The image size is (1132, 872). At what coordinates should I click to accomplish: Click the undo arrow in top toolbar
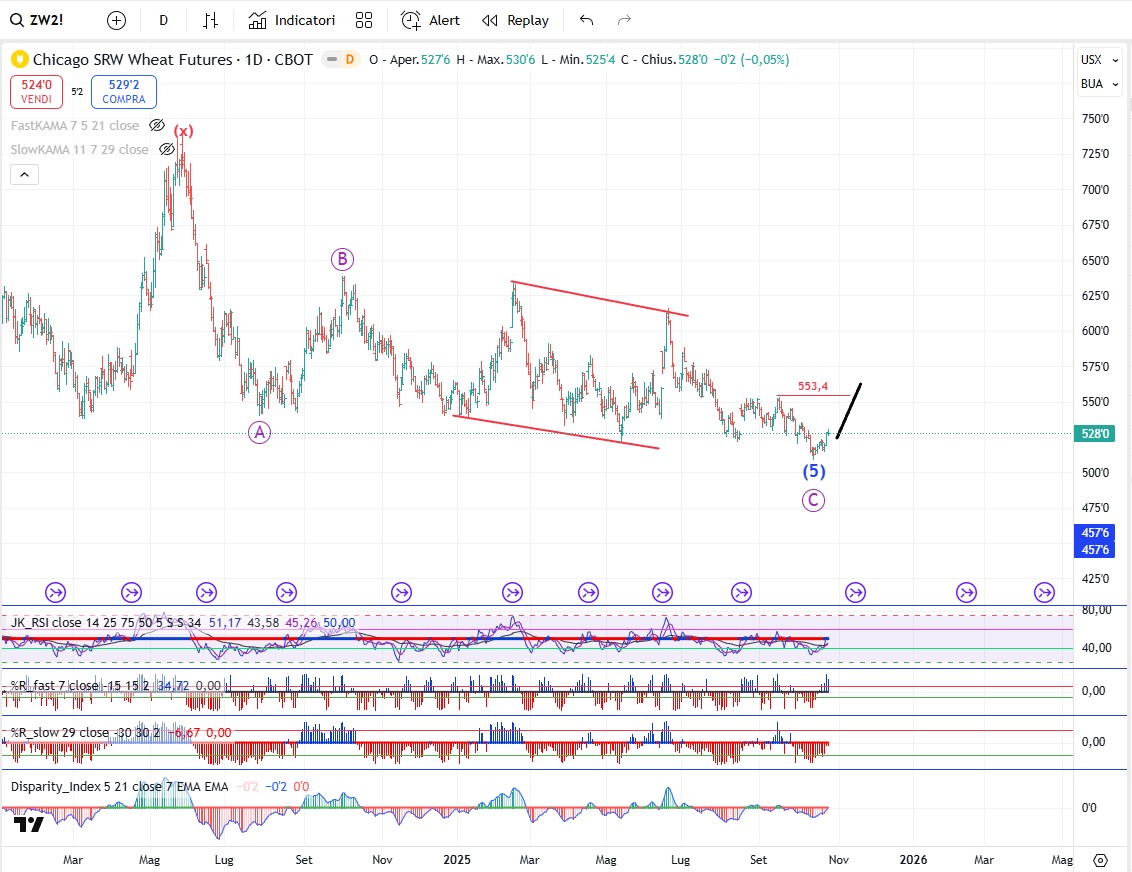point(586,20)
